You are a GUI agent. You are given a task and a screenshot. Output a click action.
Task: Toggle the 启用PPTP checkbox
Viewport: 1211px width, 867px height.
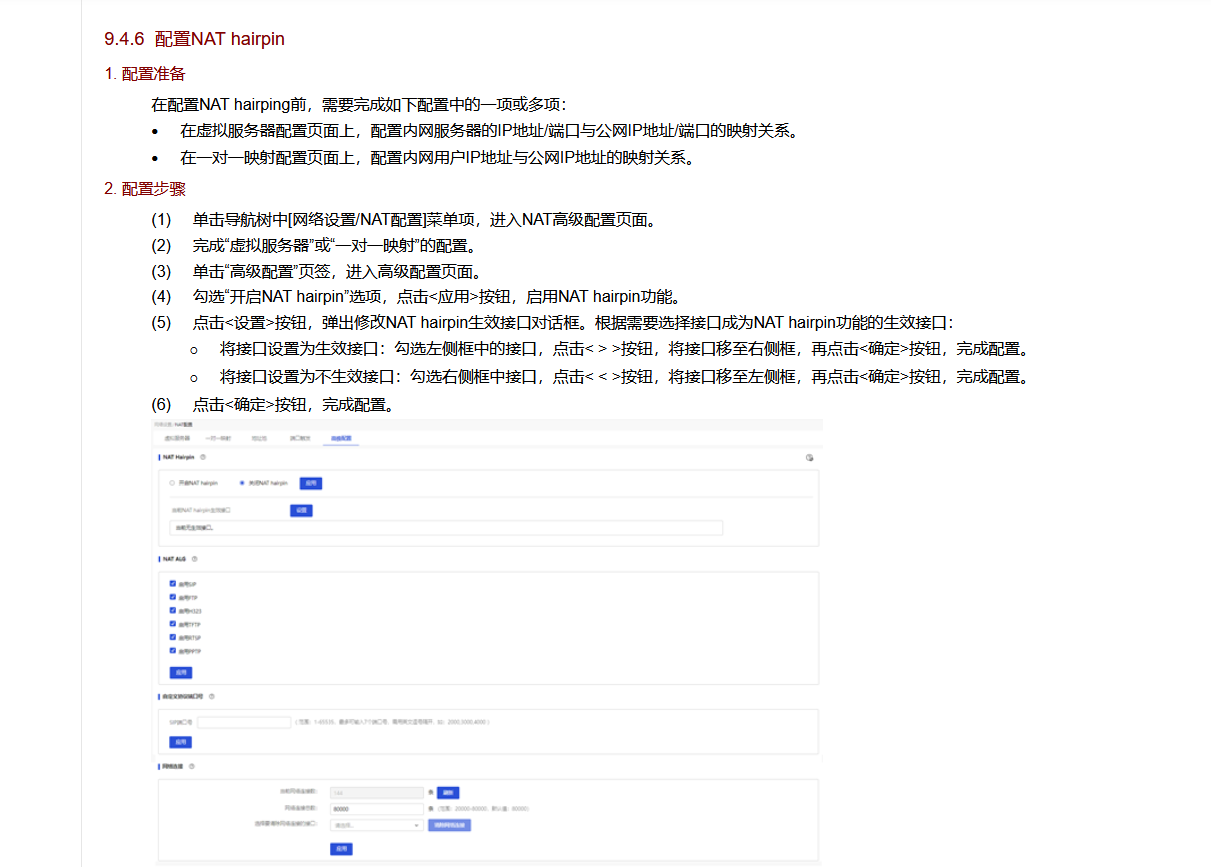click(x=173, y=650)
